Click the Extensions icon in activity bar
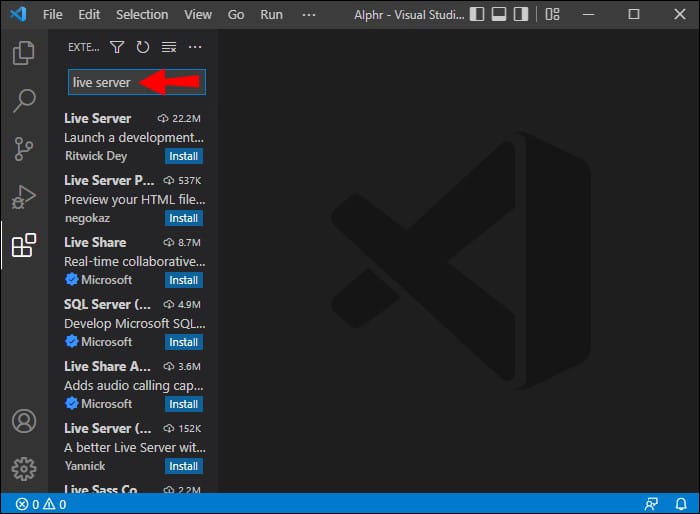Screen dimensions: 700x514 pos(23,245)
